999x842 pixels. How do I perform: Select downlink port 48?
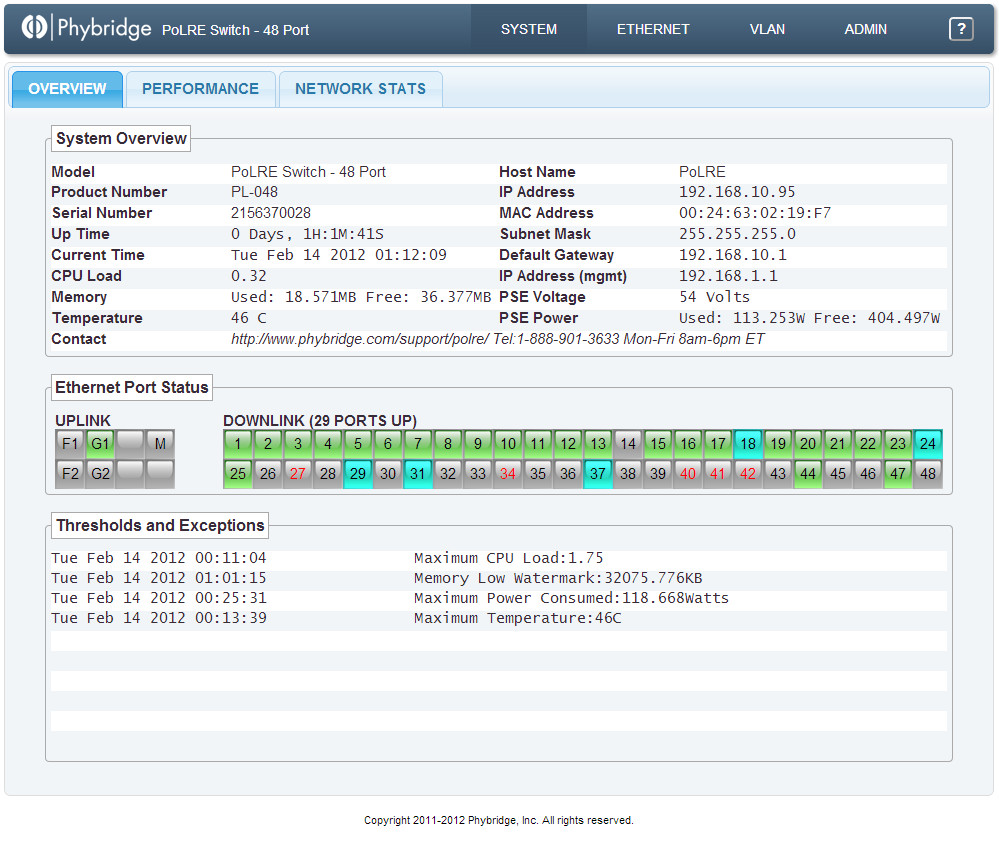(927, 474)
